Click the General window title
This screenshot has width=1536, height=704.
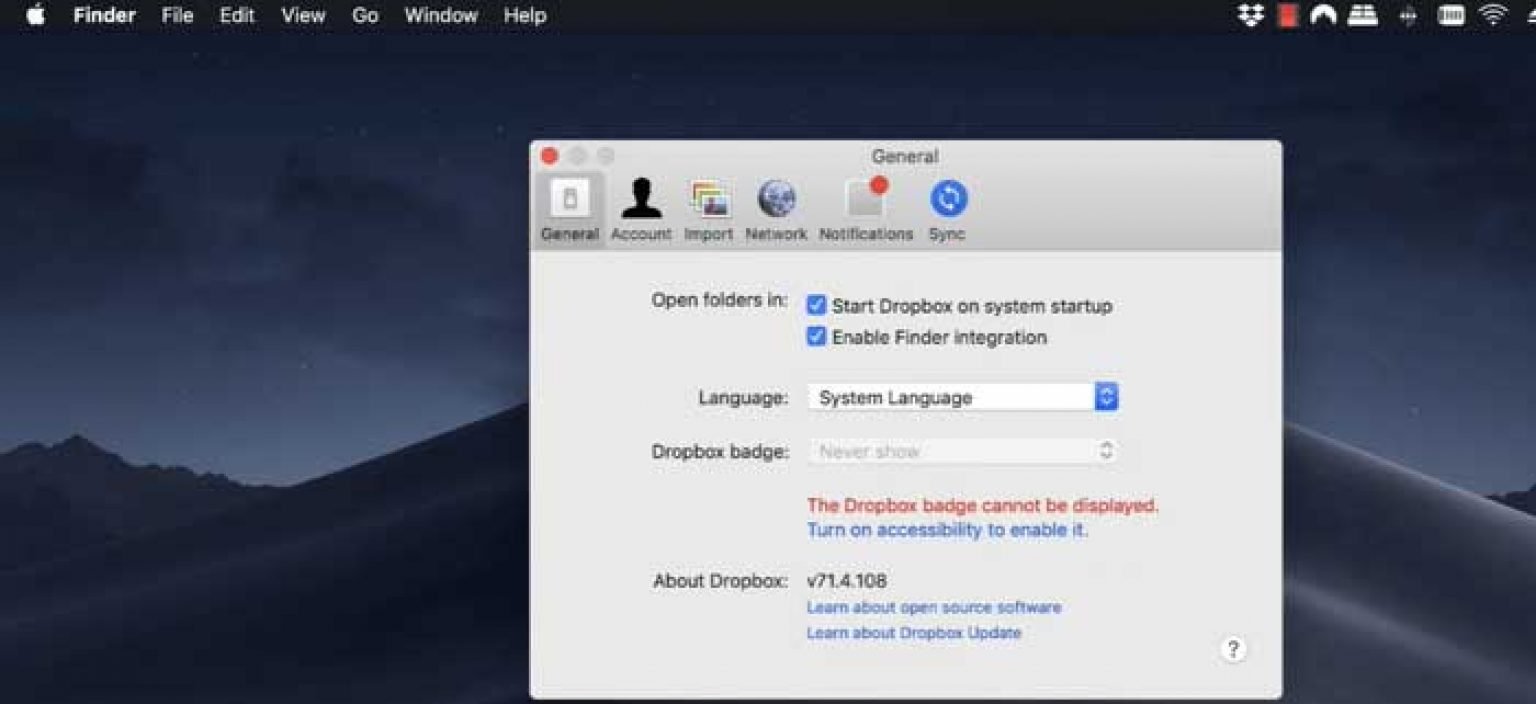905,156
